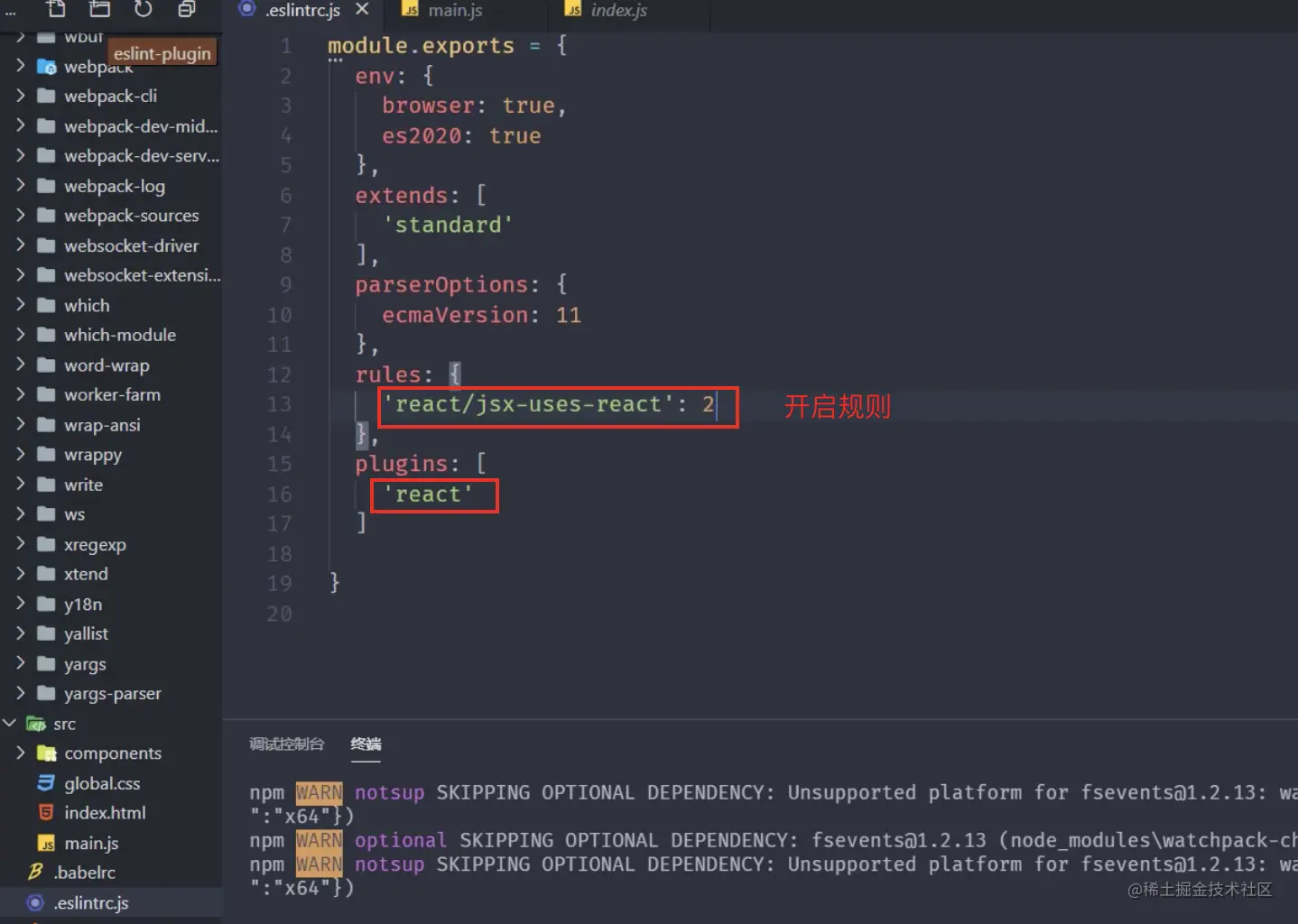
Task: Click the optional warning text in terminal
Action: (x=401, y=840)
